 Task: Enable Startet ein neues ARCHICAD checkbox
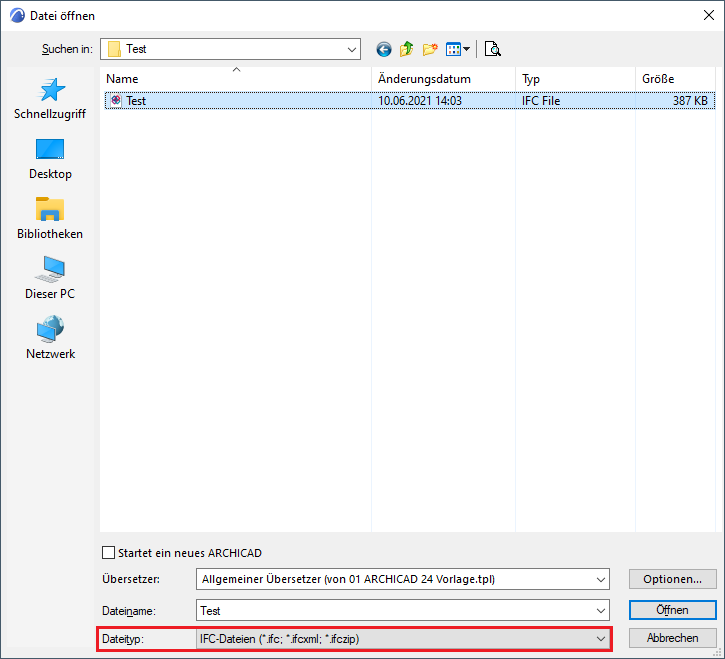[108, 553]
